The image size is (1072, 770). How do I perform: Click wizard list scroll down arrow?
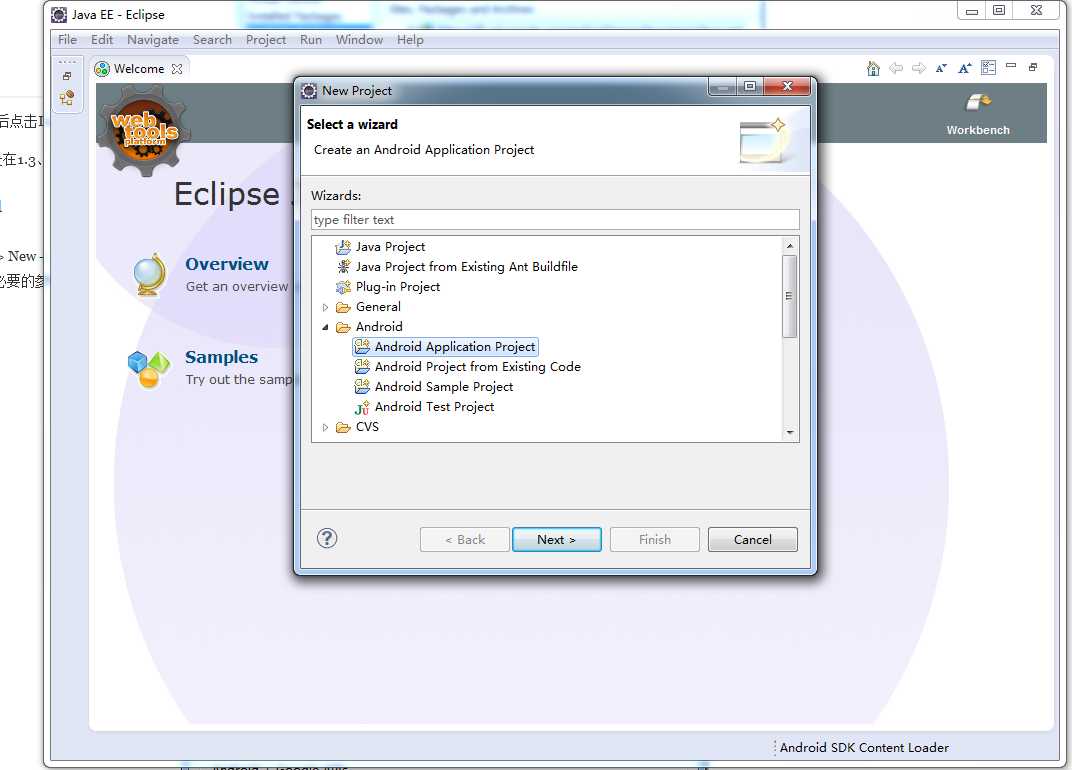790,432
